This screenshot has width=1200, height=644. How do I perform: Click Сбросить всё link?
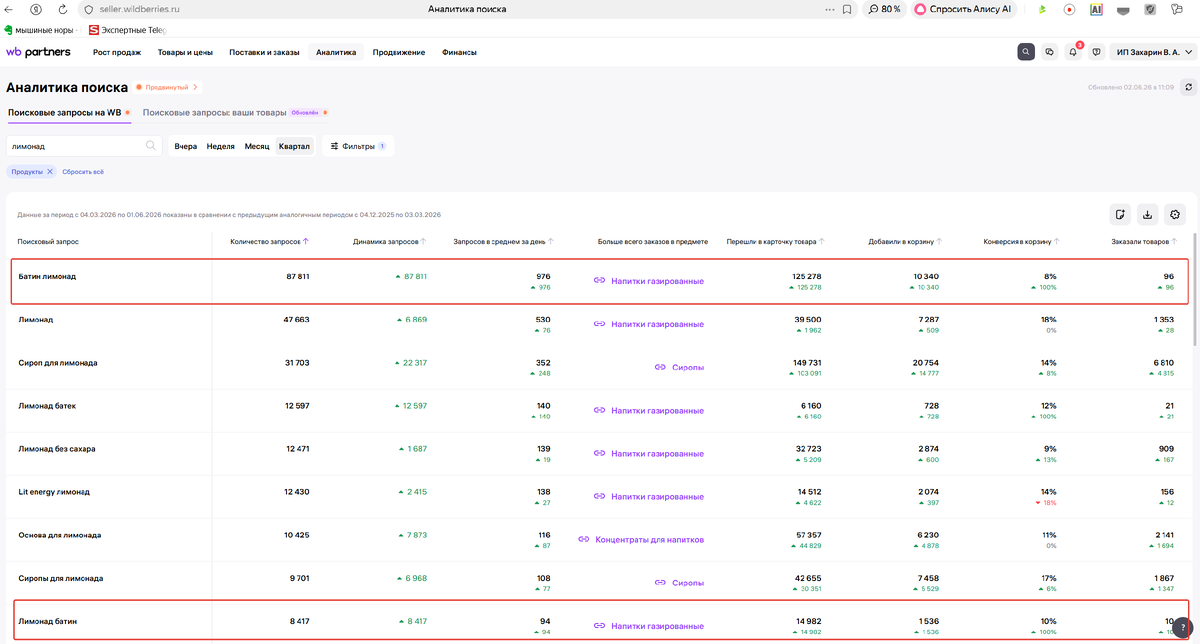tap(83, 172)
